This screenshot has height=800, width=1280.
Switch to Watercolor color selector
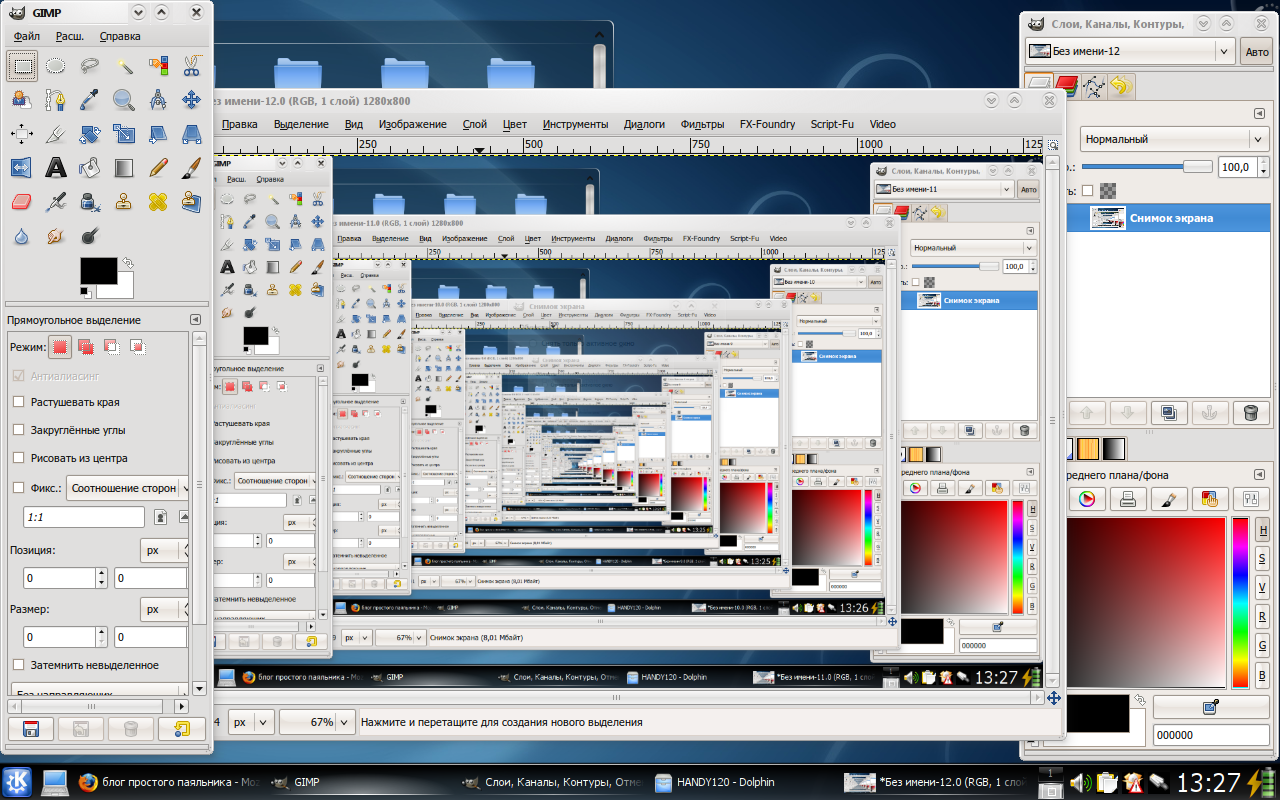pos(1168,498)
